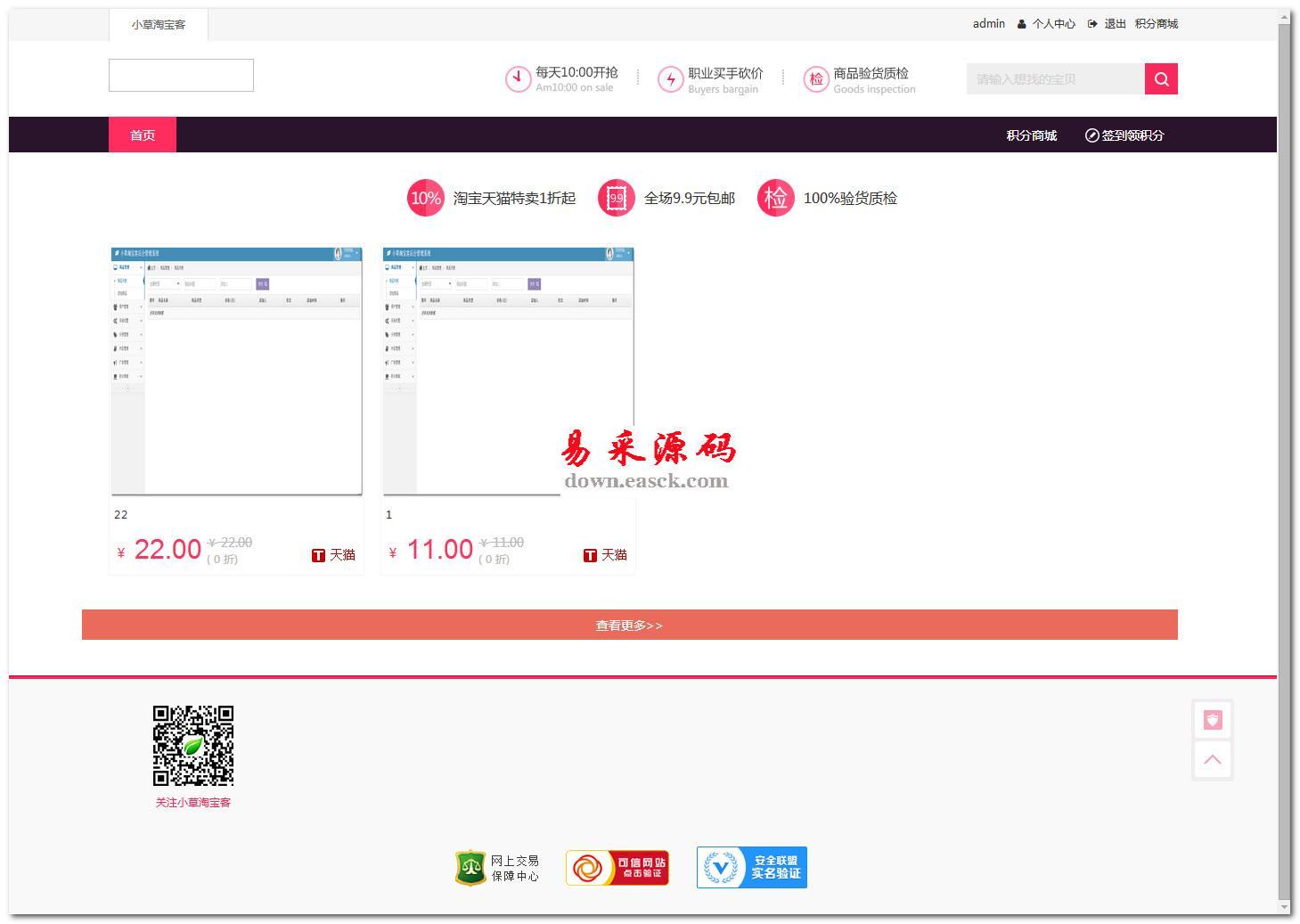Click the 查看更多>> button
Viewport: 1300px width, 924px height.
[x=629, y=625]
